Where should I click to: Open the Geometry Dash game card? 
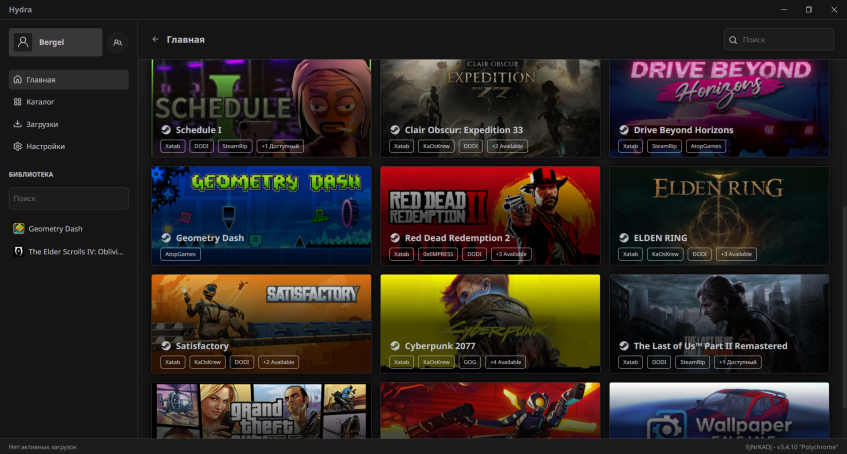point(261,216)
